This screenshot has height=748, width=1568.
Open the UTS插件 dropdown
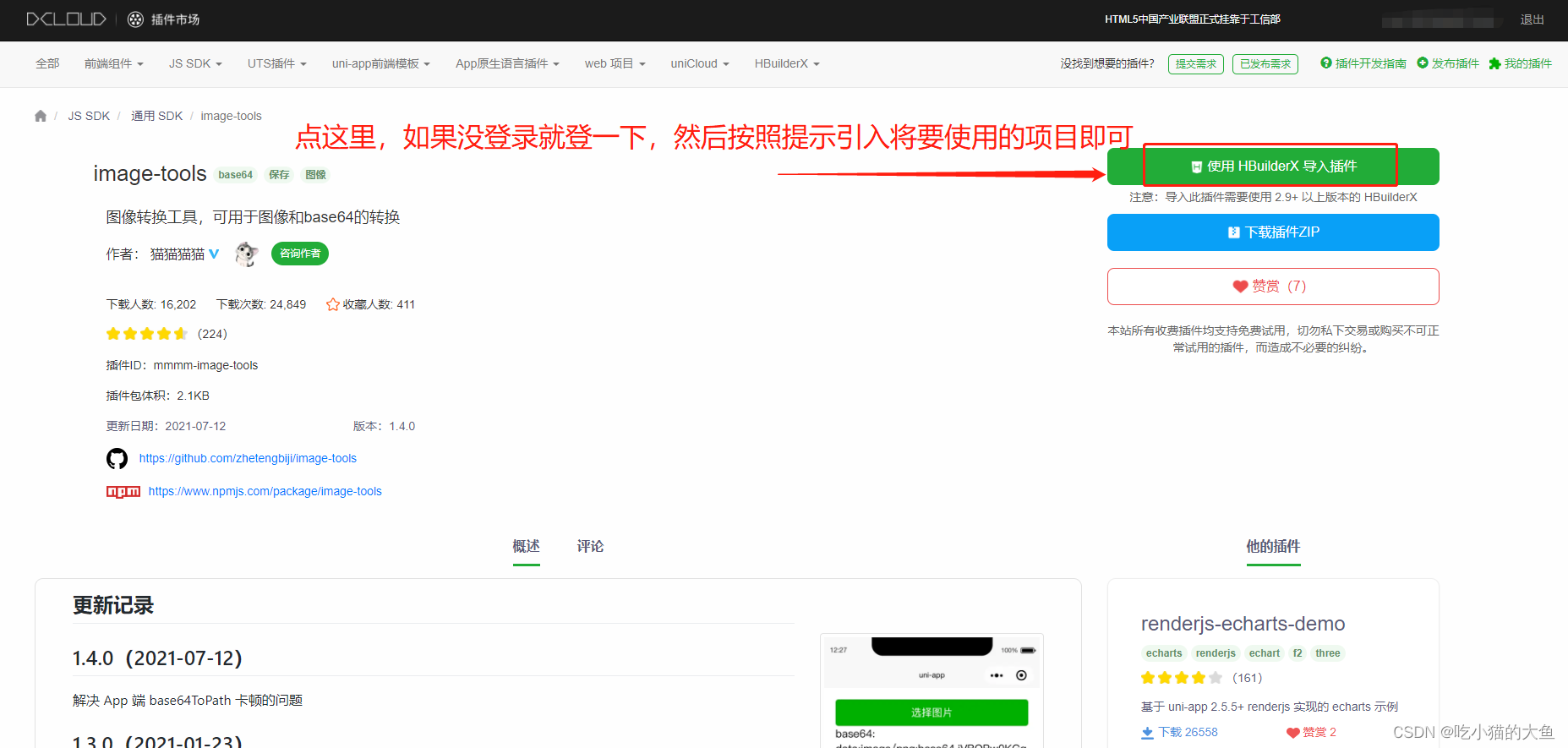point(277,63)
